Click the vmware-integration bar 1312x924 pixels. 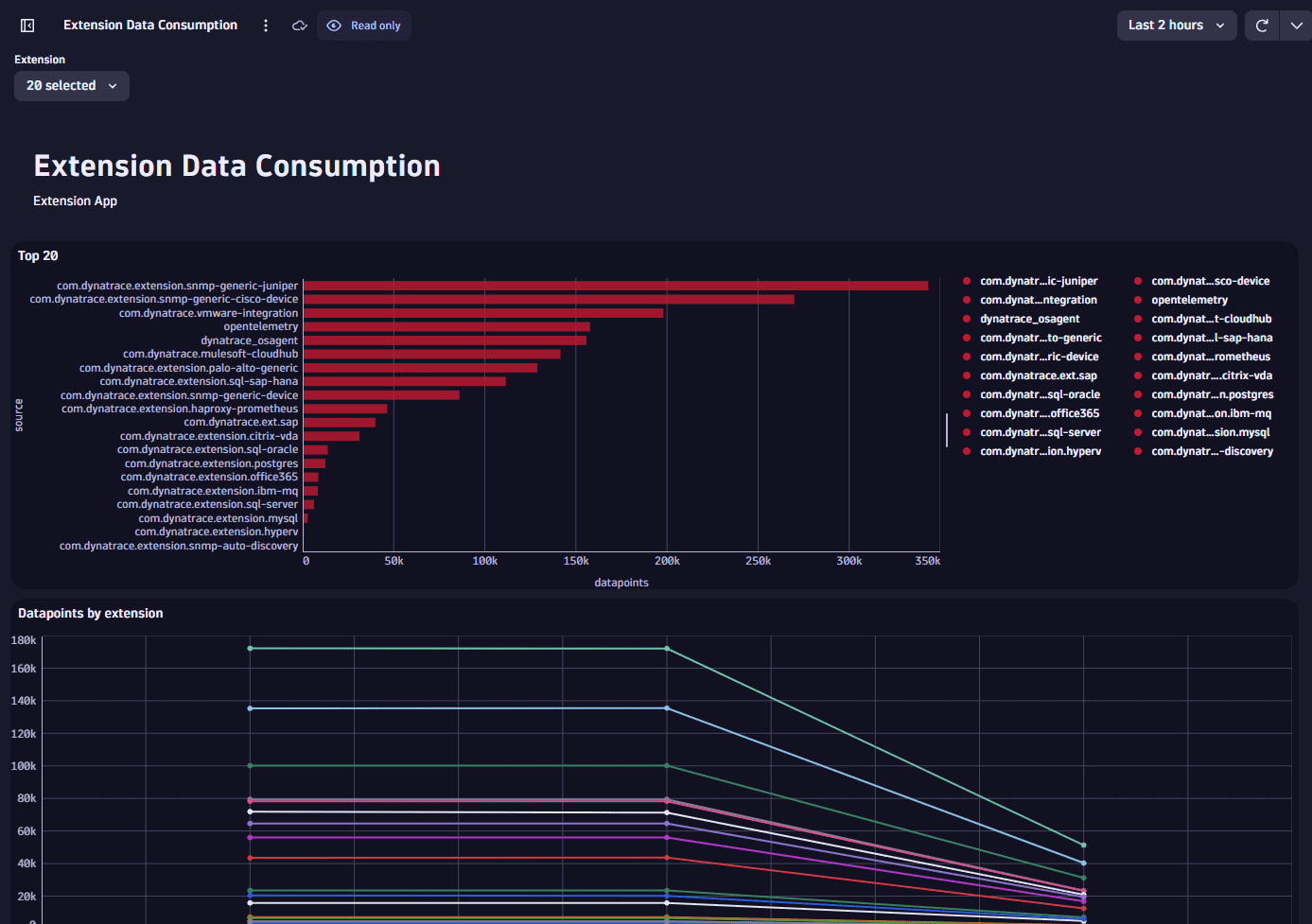pos(483,313)
